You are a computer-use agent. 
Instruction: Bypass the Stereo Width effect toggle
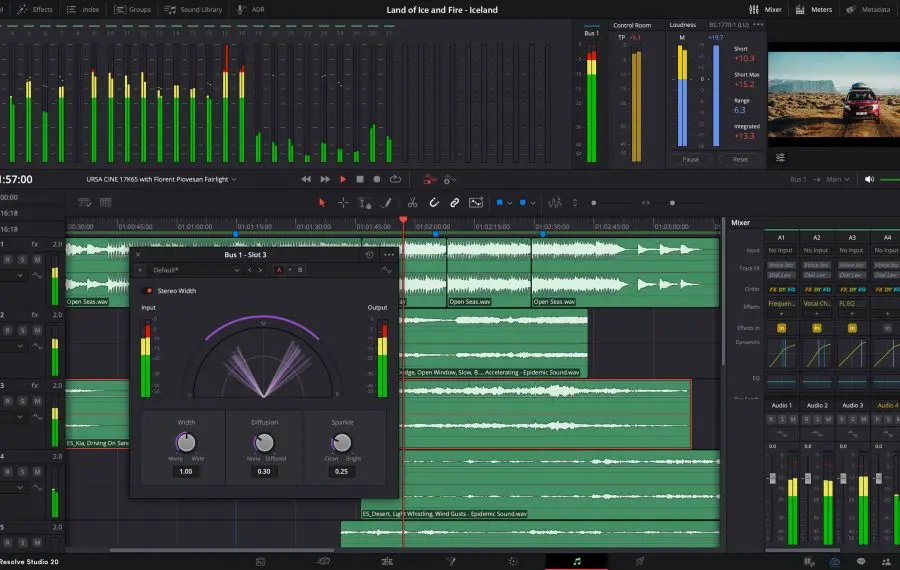(149, 290)
